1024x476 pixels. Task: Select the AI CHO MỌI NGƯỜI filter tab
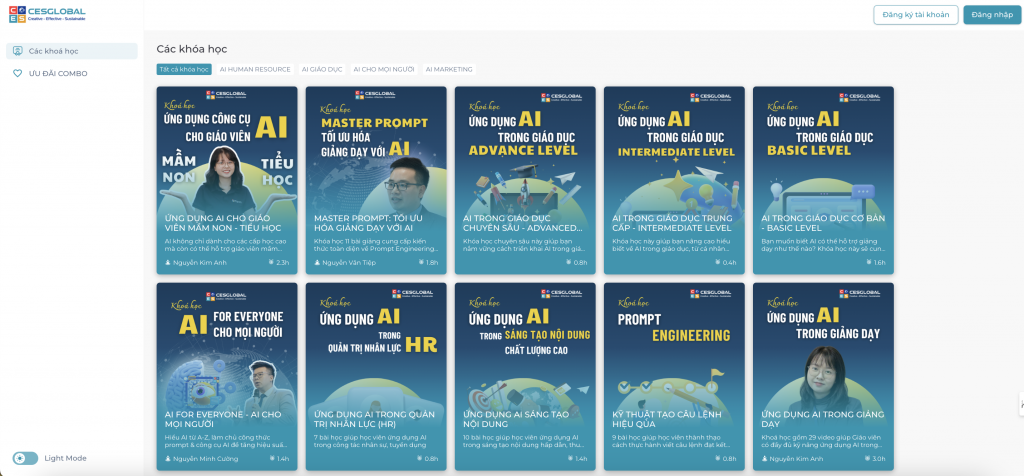[384, 69]
